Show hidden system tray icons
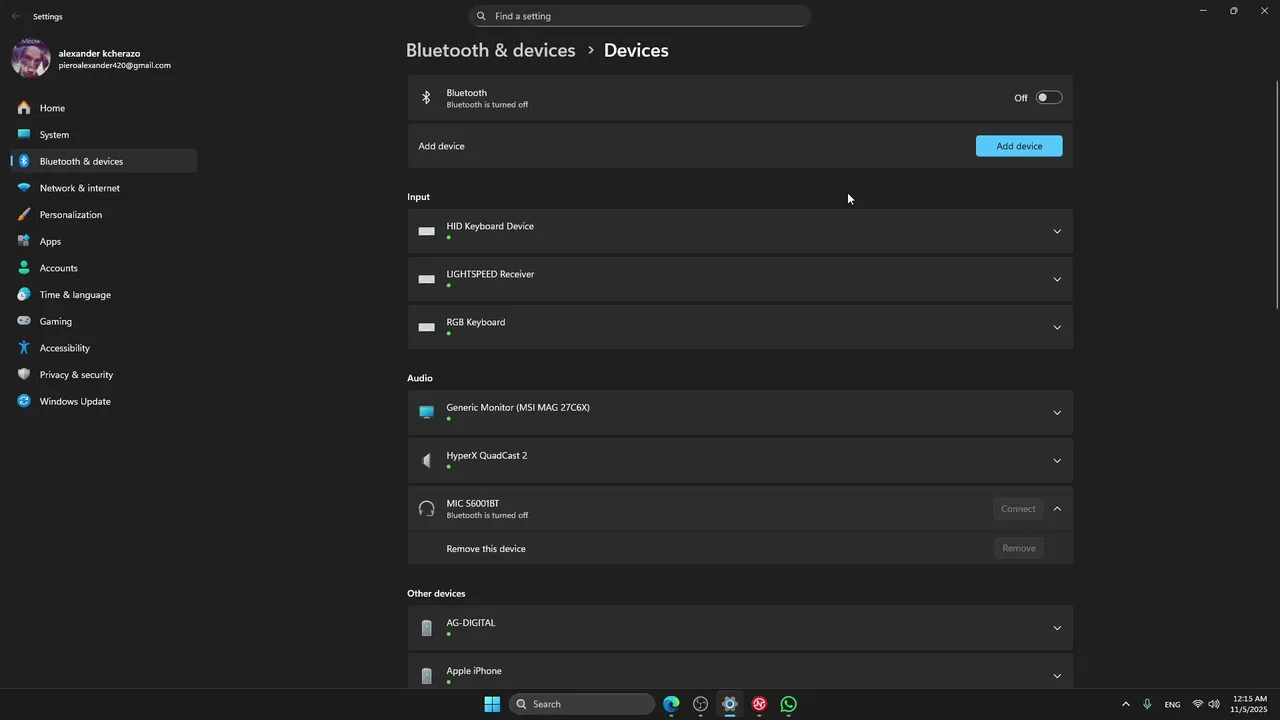The image size is (1280, 720). tap(1125, 704)
